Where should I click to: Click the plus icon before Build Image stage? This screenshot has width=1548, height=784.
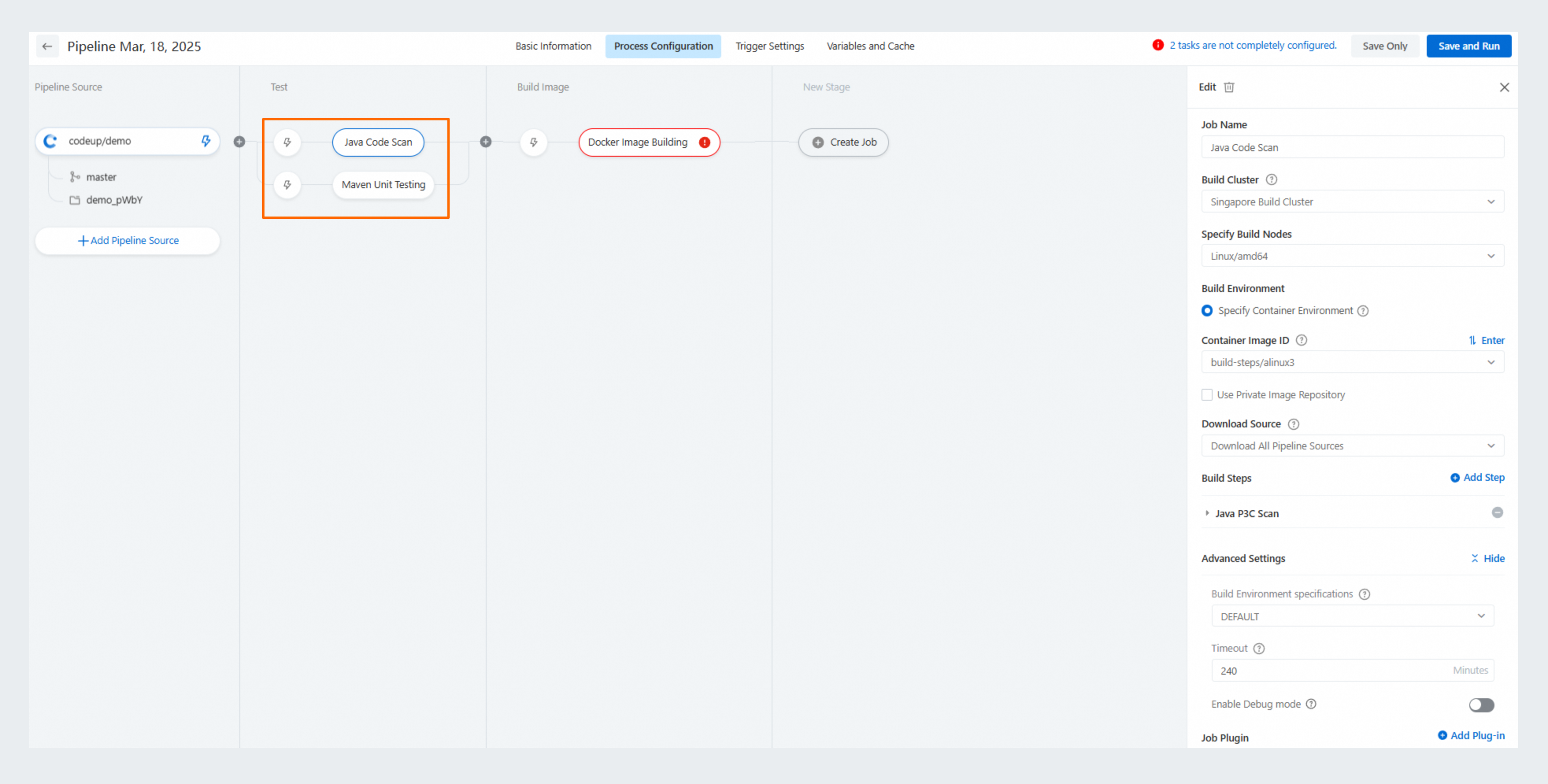coord(485,142)
